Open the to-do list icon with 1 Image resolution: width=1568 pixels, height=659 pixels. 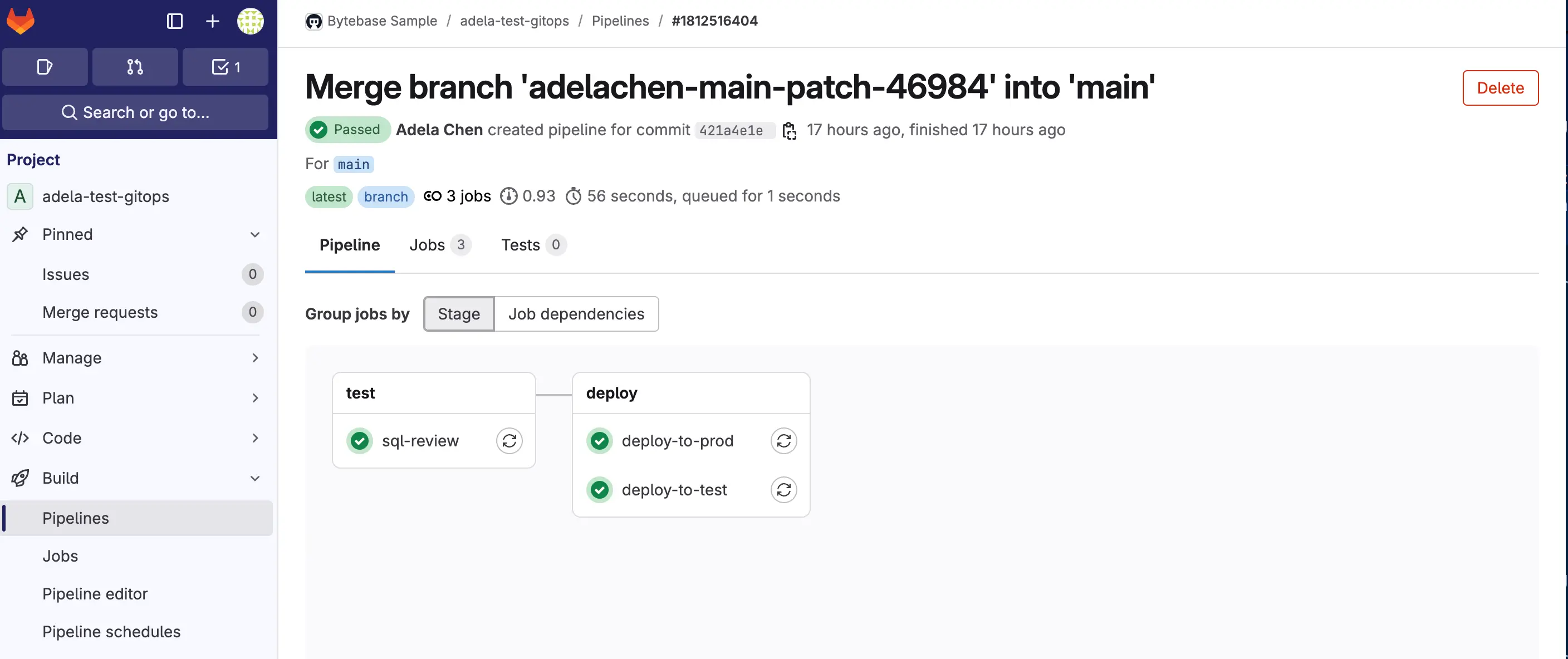tap(225, 66)
